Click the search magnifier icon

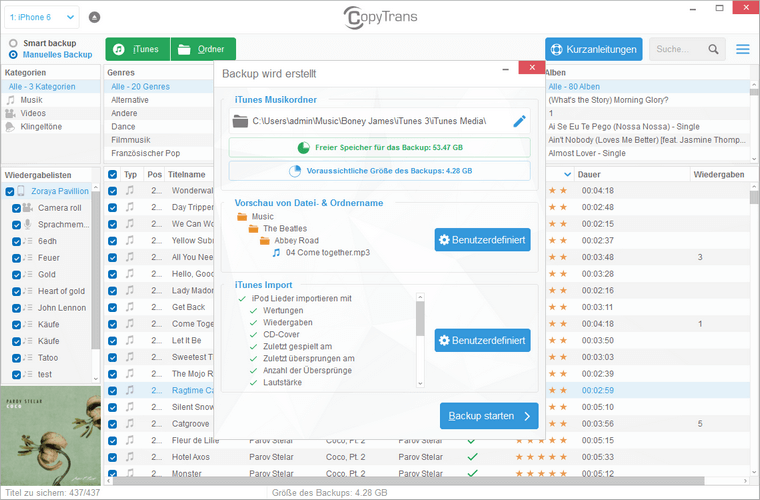click(x=713, y=49)
